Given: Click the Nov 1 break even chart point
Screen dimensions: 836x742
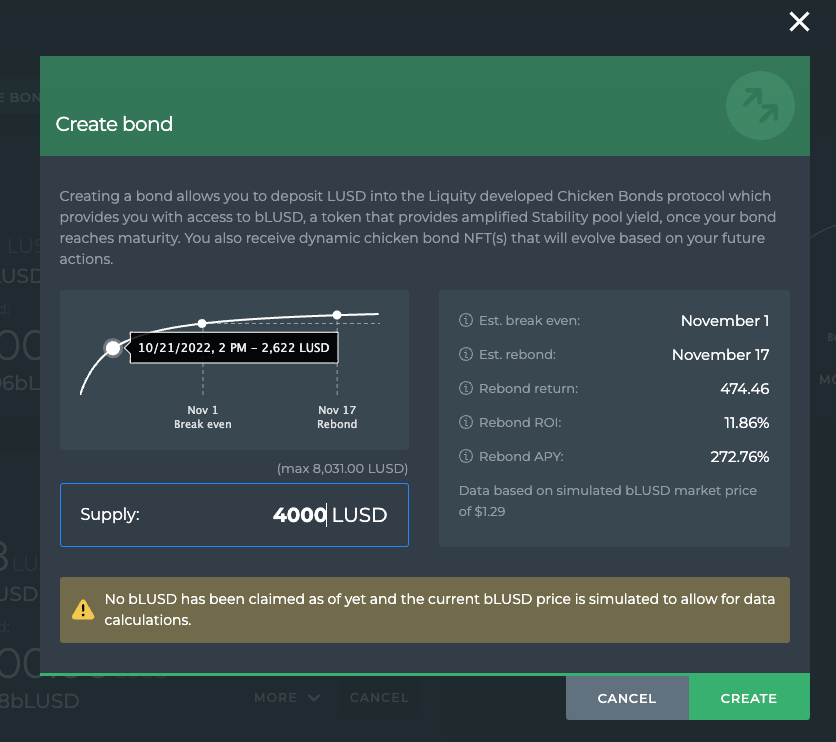Looking at the screenshot, I should 202,324.
